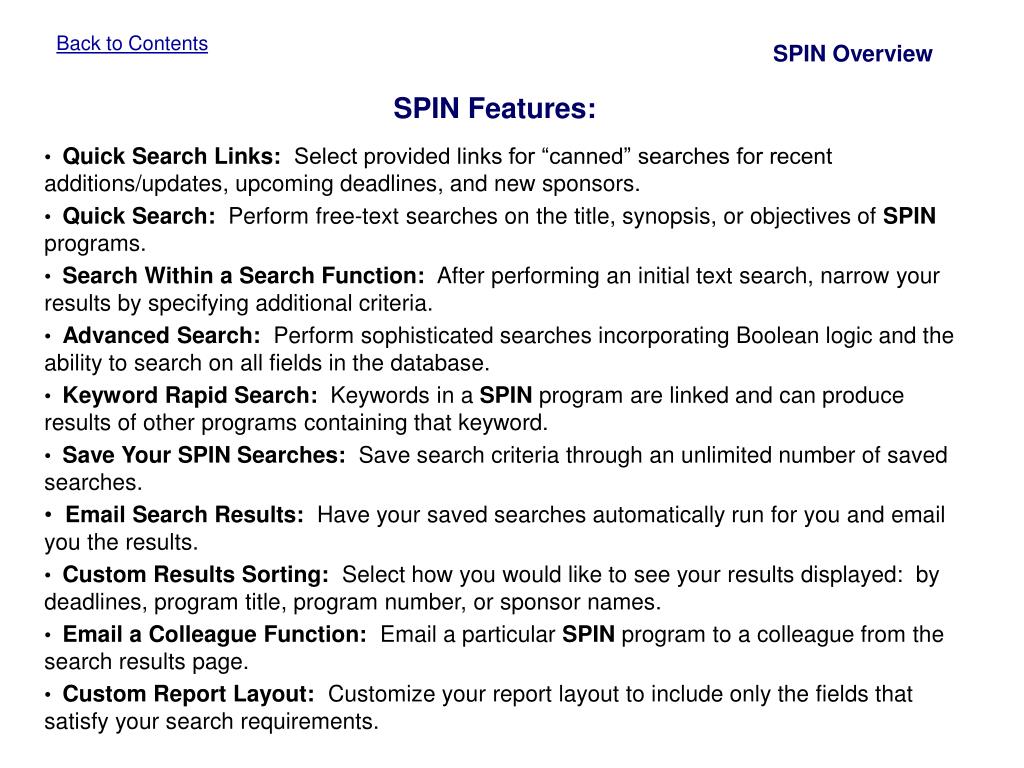Click the Quick Search Links heading

pos(172,156)
